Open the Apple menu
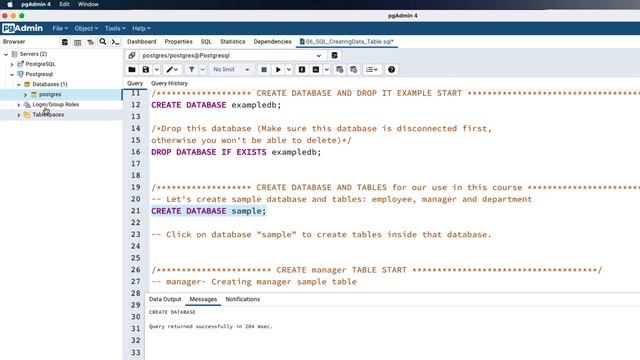The width and height of the screenshot is (640, 360). [x=10, y=4]
